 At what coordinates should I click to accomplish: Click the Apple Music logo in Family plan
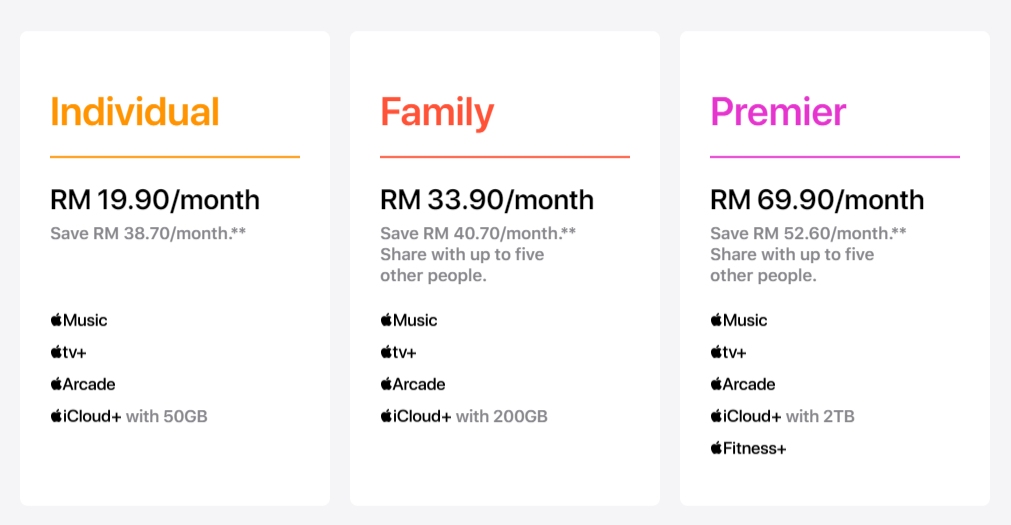tap(409, 320)
